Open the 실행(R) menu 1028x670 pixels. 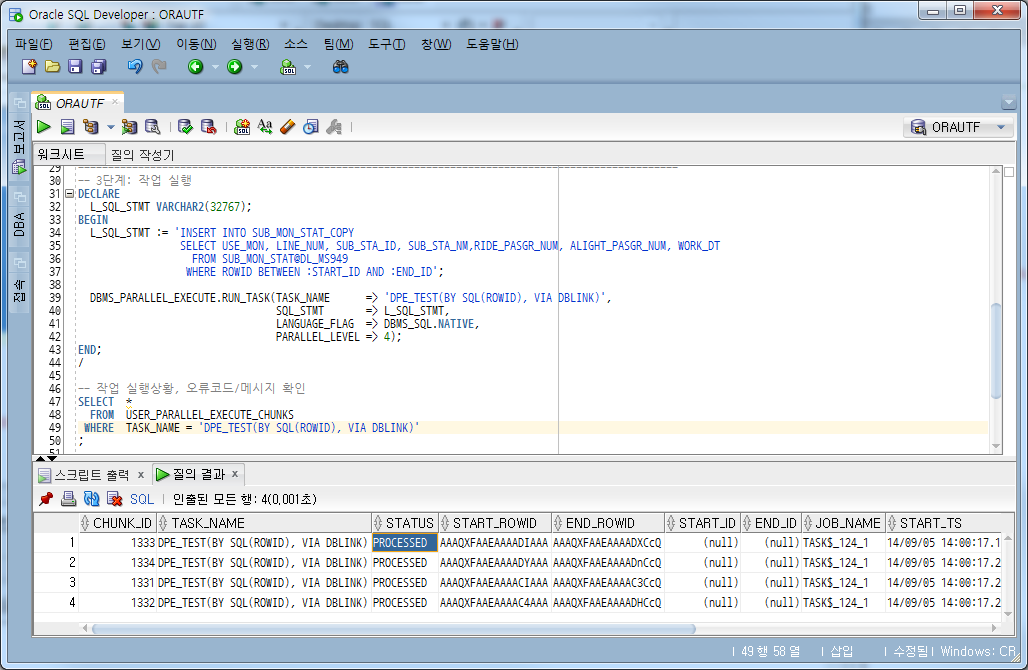point(250,44)
